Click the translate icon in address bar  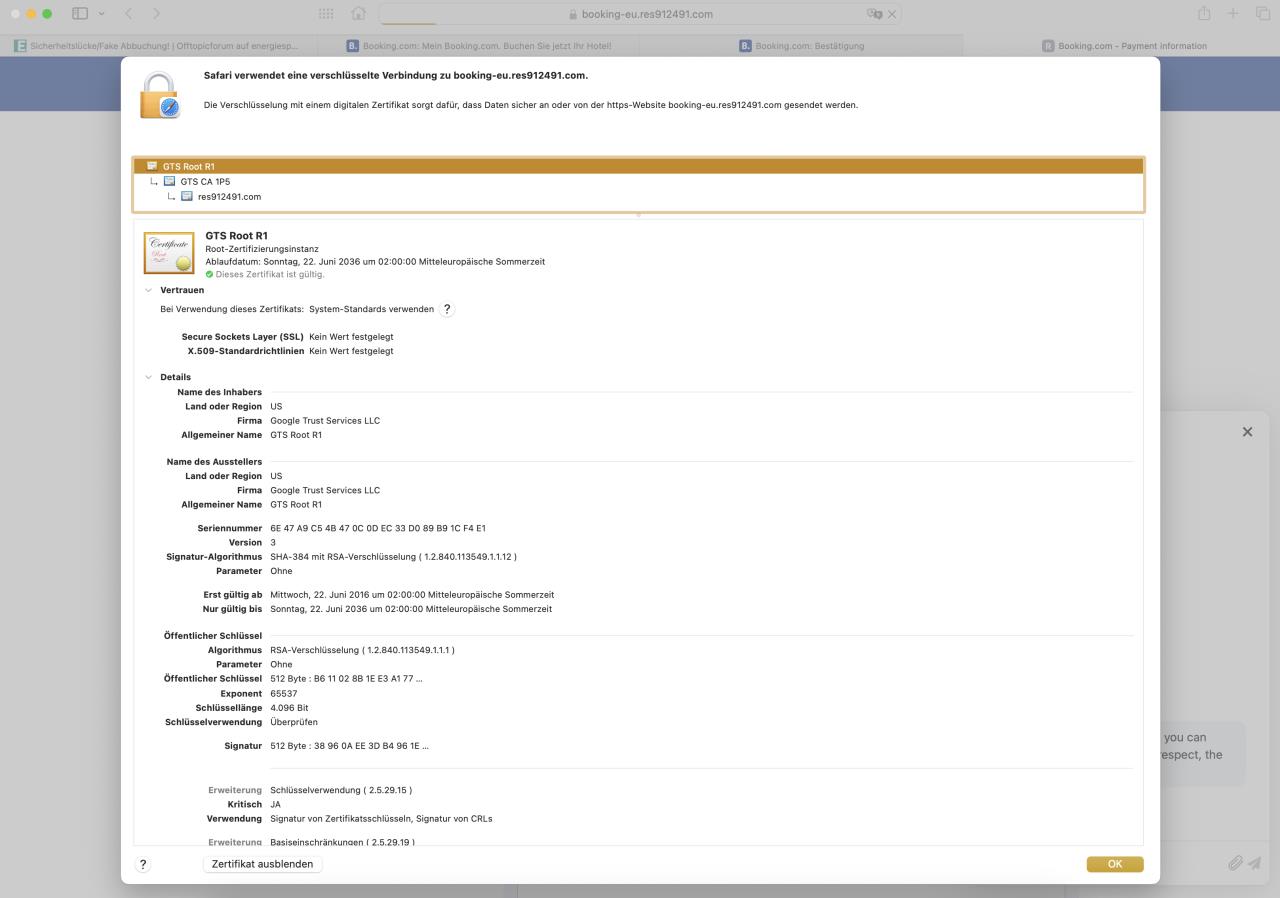874,14
